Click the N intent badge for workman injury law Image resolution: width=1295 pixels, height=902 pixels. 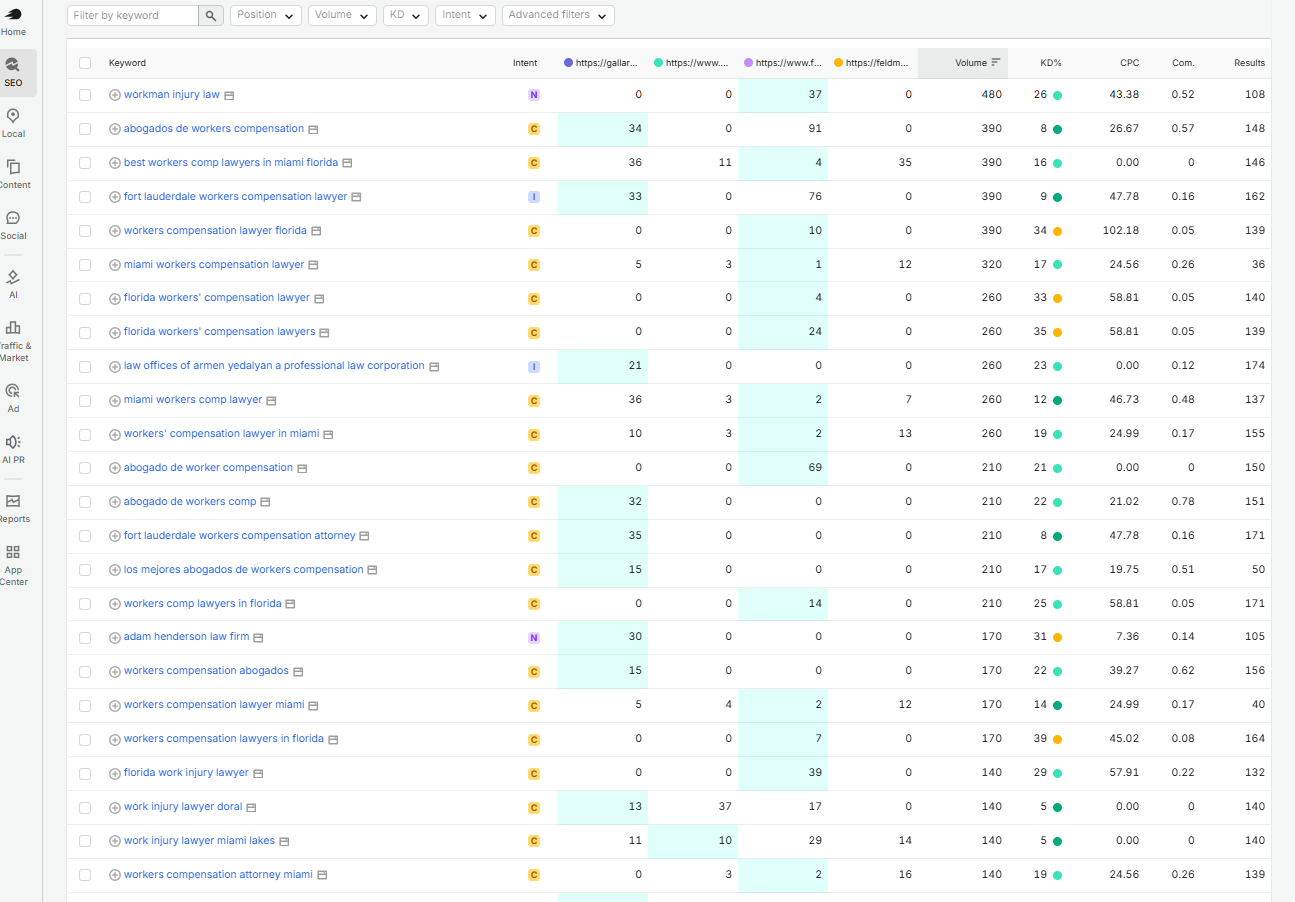coord(533,95)
